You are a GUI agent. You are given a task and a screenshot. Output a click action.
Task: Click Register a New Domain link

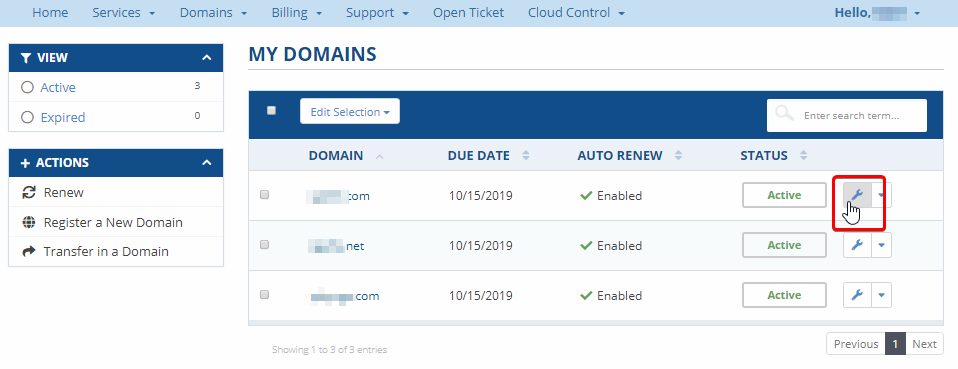(113, 222)
